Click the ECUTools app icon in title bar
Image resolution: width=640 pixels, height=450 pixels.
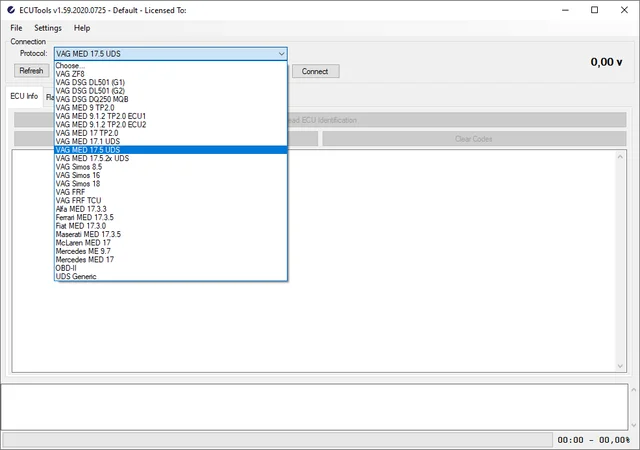tap(10, 9)
